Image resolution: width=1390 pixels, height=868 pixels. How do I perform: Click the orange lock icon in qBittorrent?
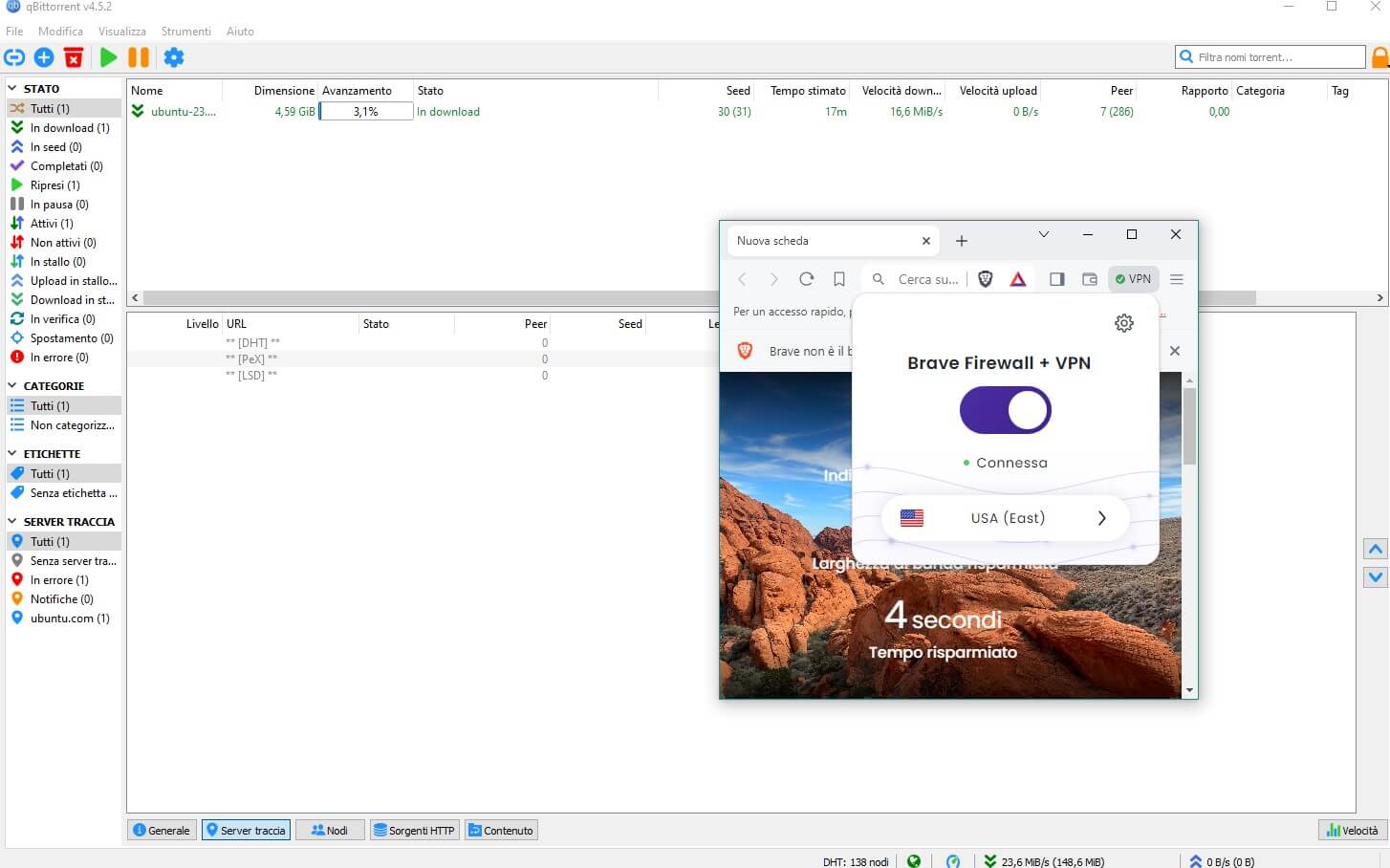(x=1380, y=57)
